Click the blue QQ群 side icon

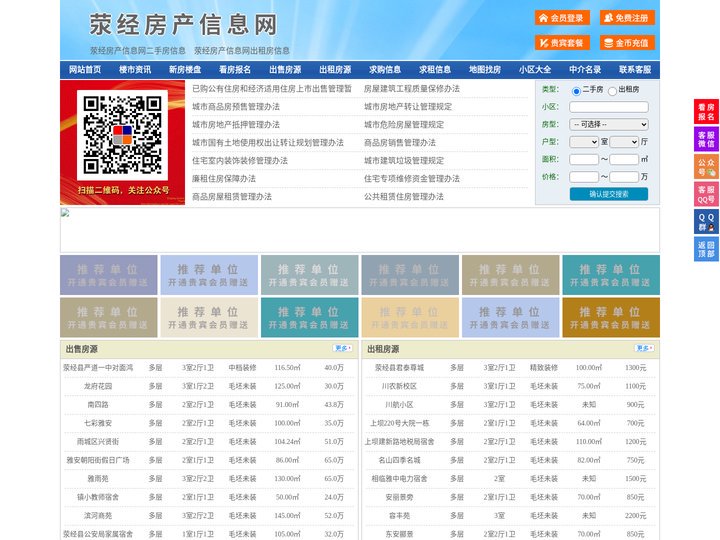tap(706, 222)
